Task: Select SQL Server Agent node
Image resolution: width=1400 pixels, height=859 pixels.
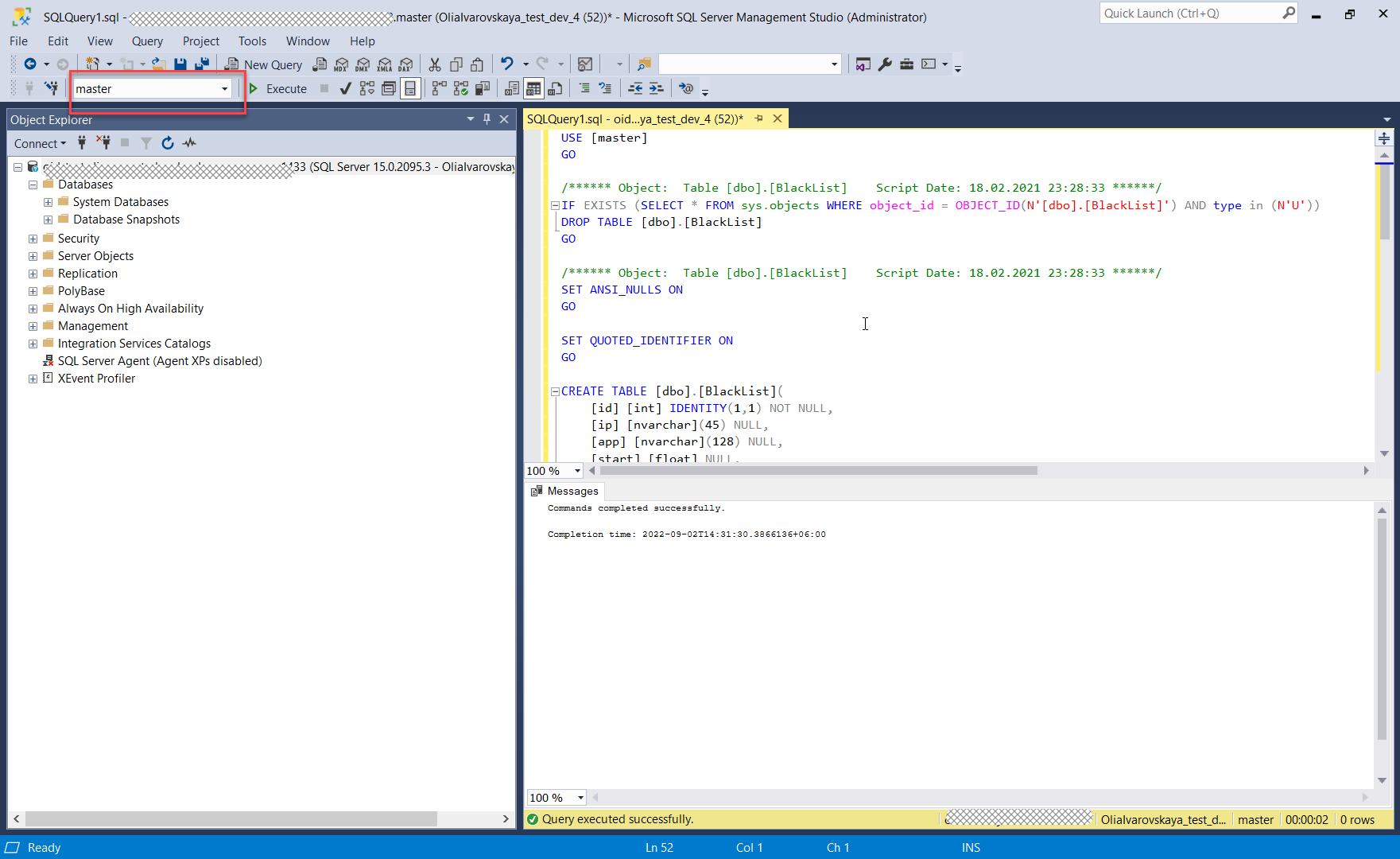Action: click(160, 361)
